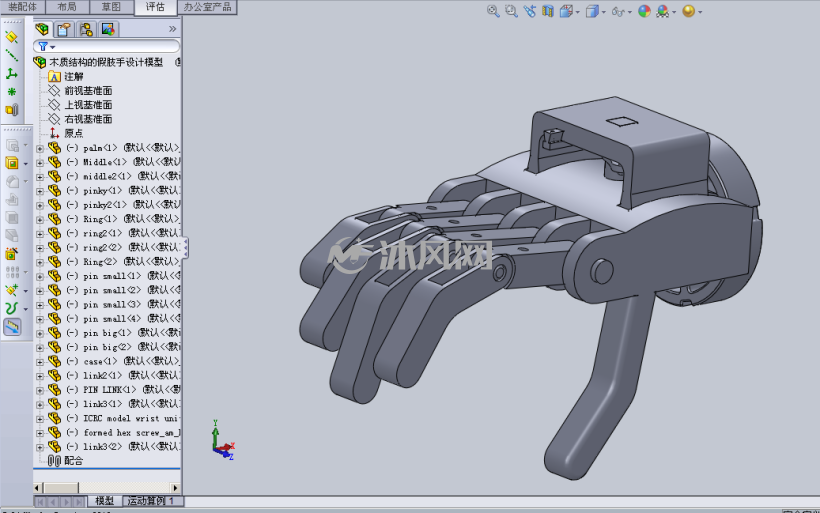This screenshot has height=513, width=820.
Task: Click Edit Appearance color ball icon
Action: tap(644, 11)
